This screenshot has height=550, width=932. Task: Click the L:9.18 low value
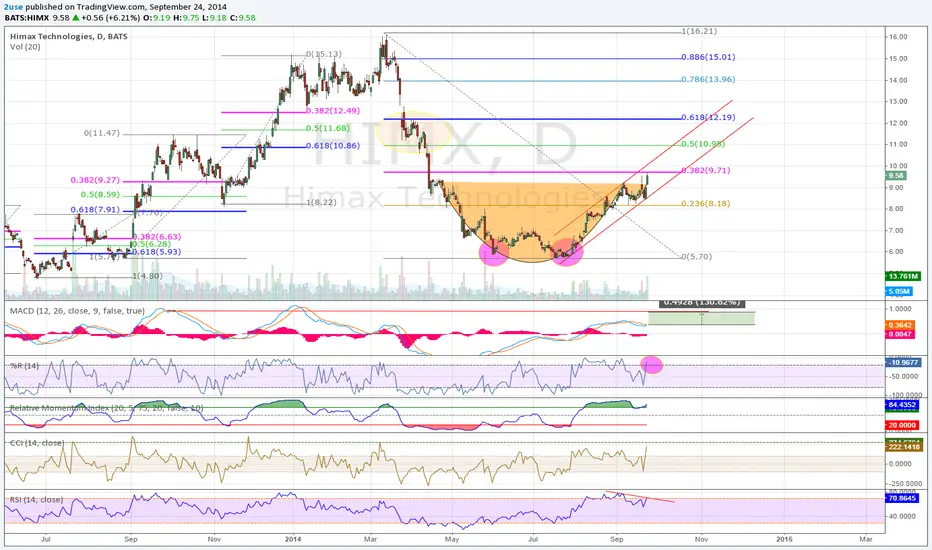coord(215,18)
